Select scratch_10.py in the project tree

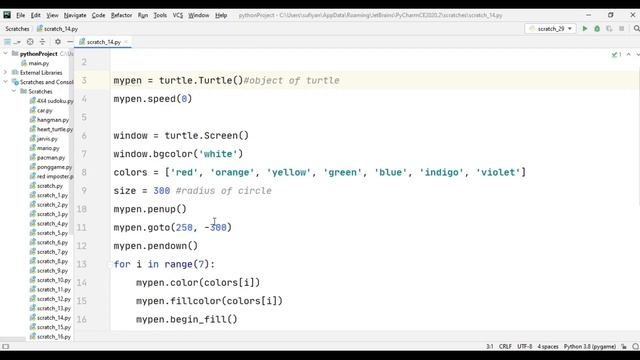pyautogui.click(x=50, y=280)
